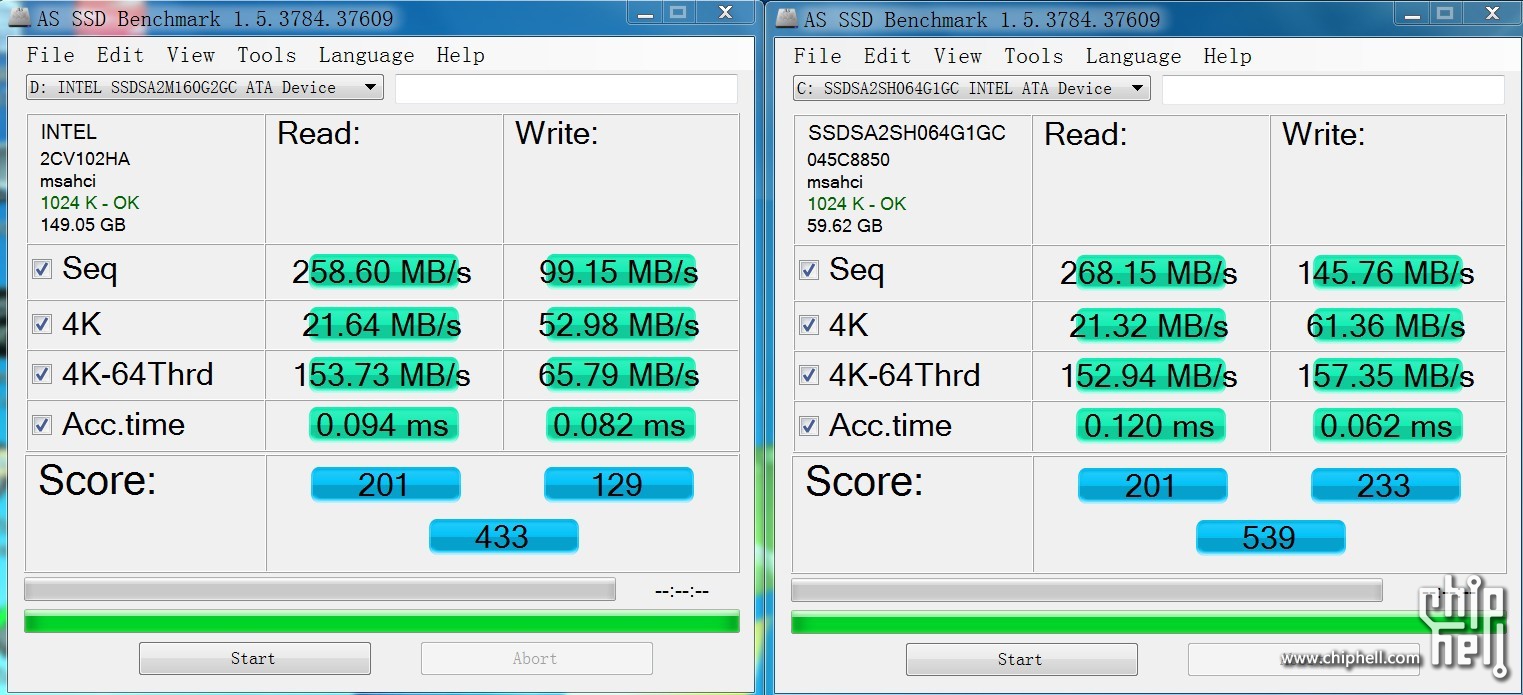This screenshot has width=1523, height=695.
Task: Click the total score 433
Action: point(503,536)
